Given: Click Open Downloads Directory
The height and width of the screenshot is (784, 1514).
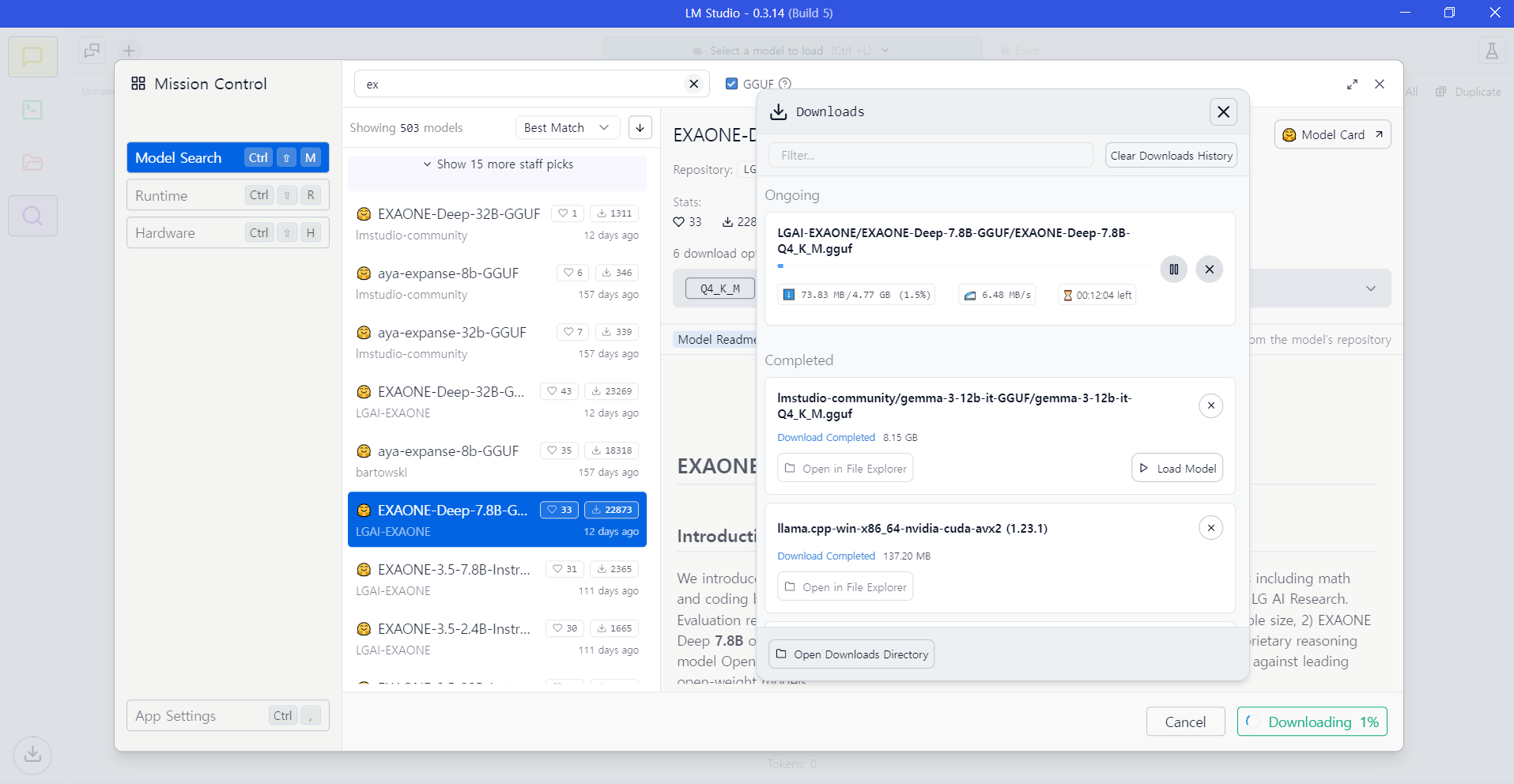Looking at the screenshot, I should (851, 654).
